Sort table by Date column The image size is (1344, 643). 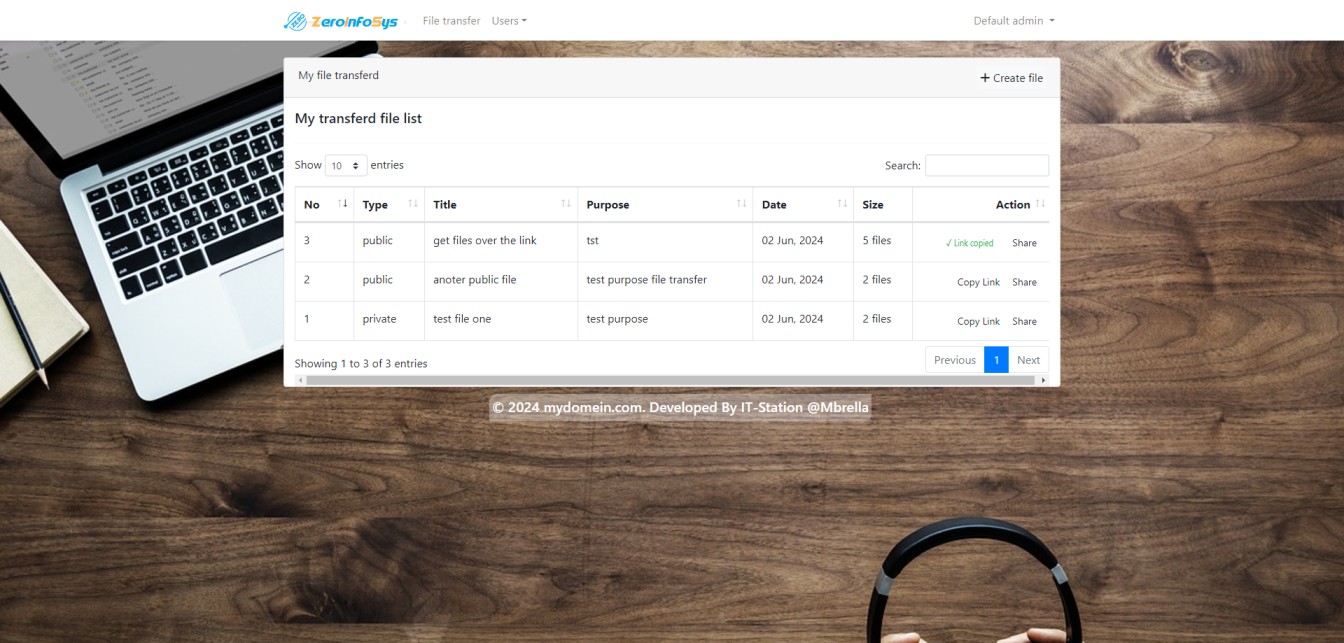[x=802, y=204]
